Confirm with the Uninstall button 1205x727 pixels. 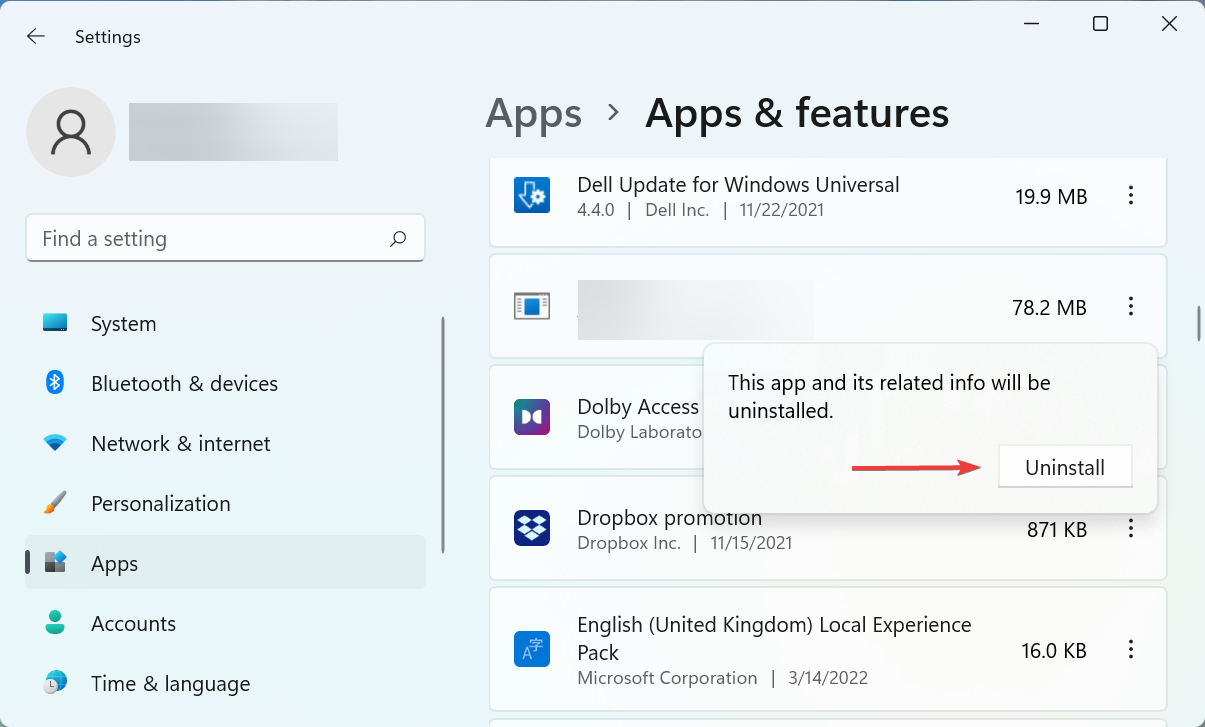pyautogui.click(x=1064, y=466)
